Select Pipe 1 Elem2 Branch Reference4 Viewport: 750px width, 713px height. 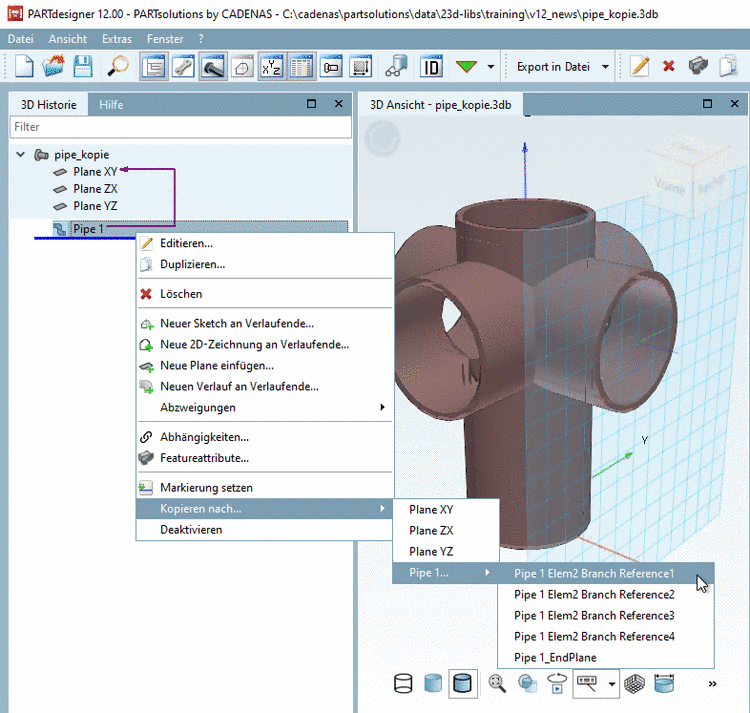coord(606,636)
